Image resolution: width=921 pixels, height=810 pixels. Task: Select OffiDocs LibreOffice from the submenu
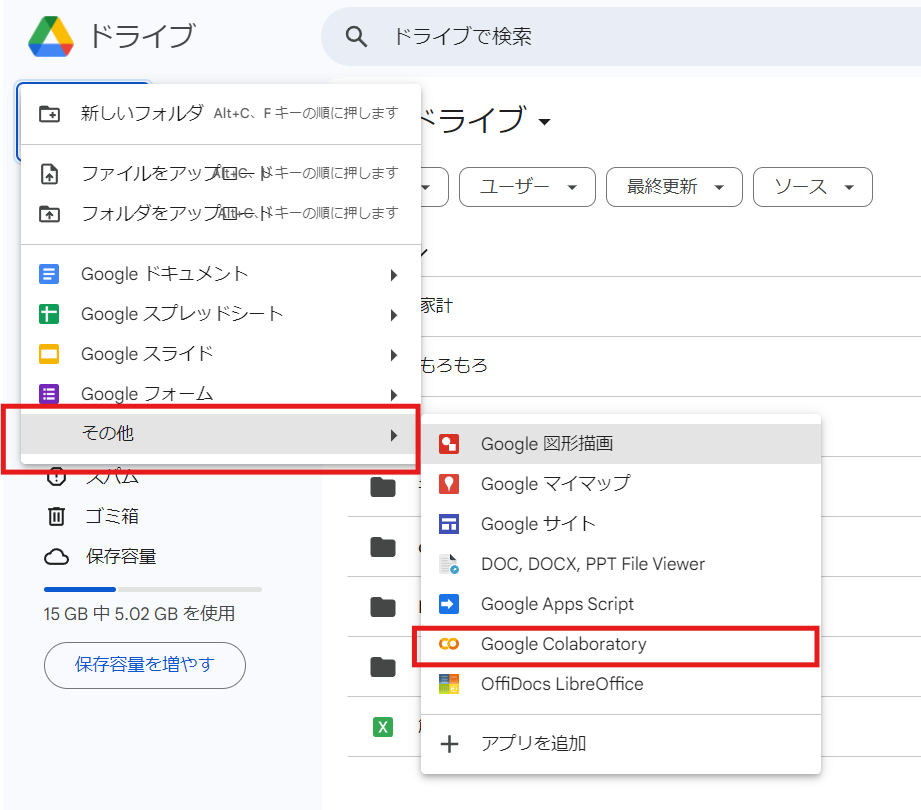point(621,684)
